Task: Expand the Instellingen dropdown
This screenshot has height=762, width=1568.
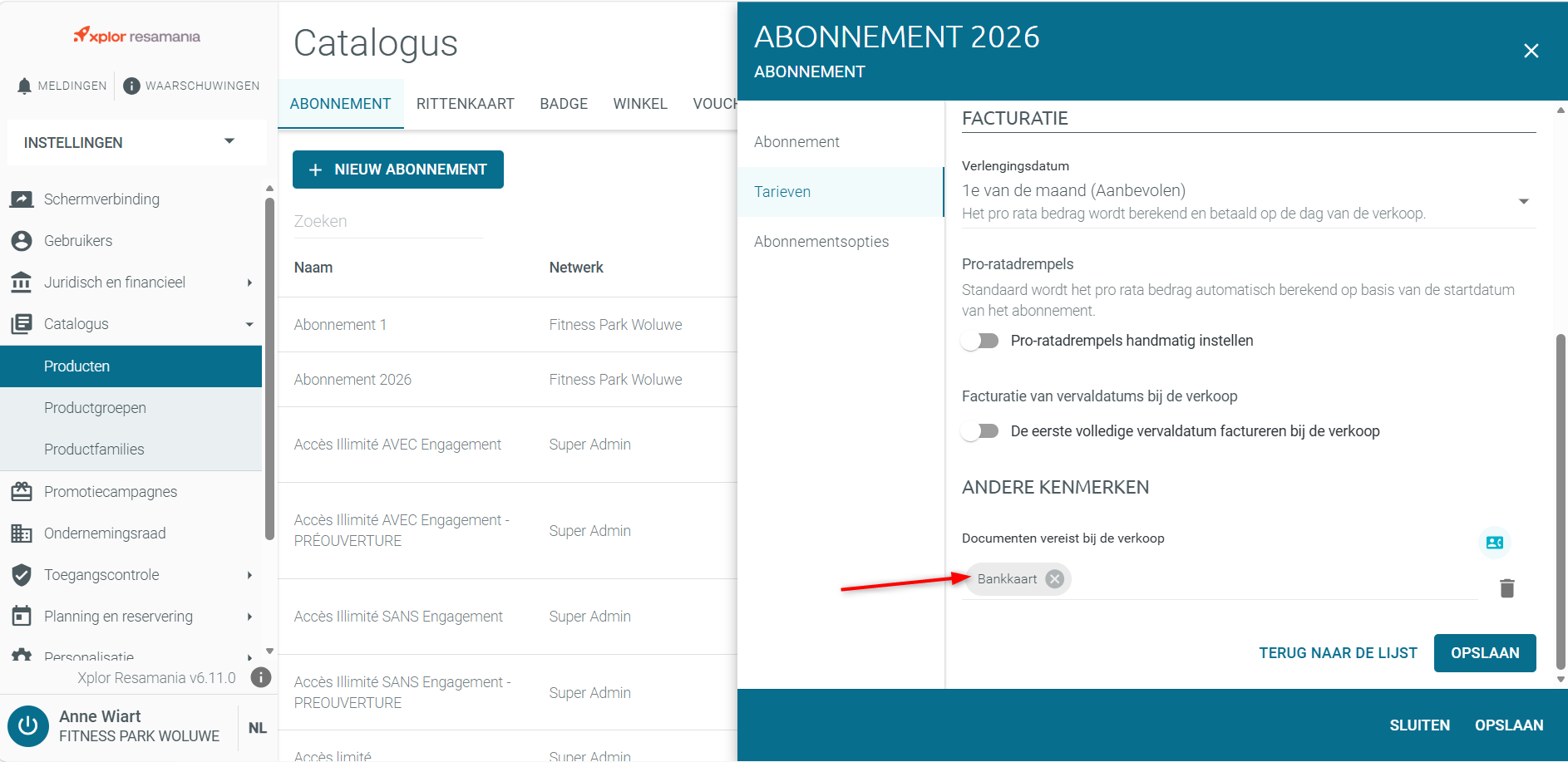Action: [137, 142]
